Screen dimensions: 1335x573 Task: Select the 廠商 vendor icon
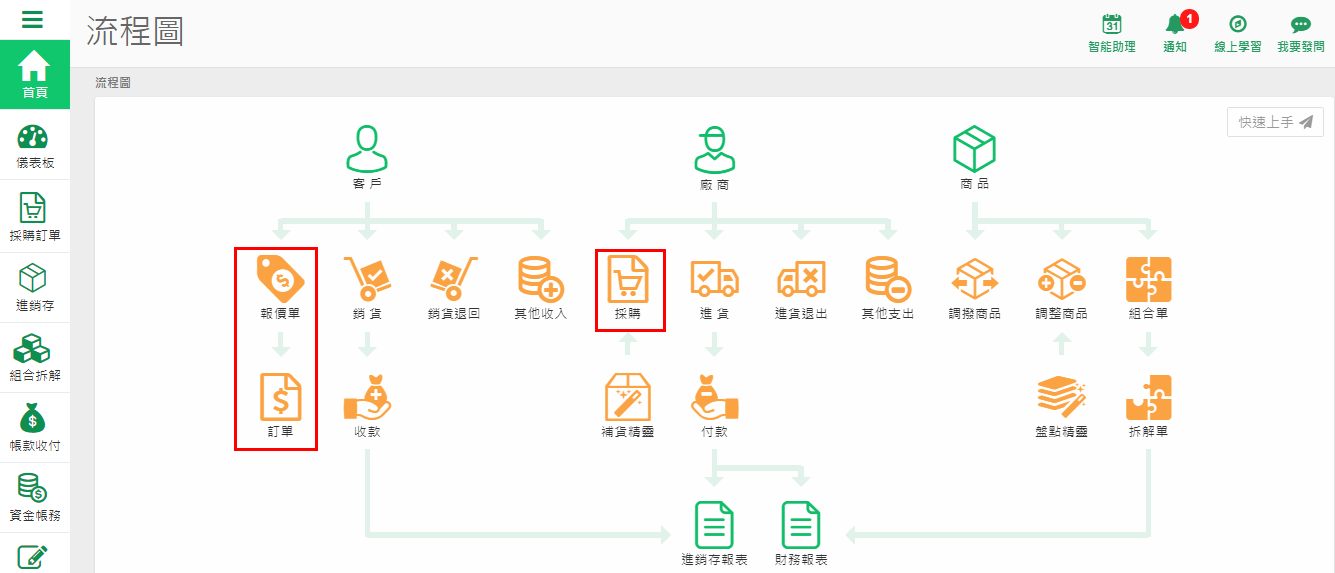[x=714, y=150]
